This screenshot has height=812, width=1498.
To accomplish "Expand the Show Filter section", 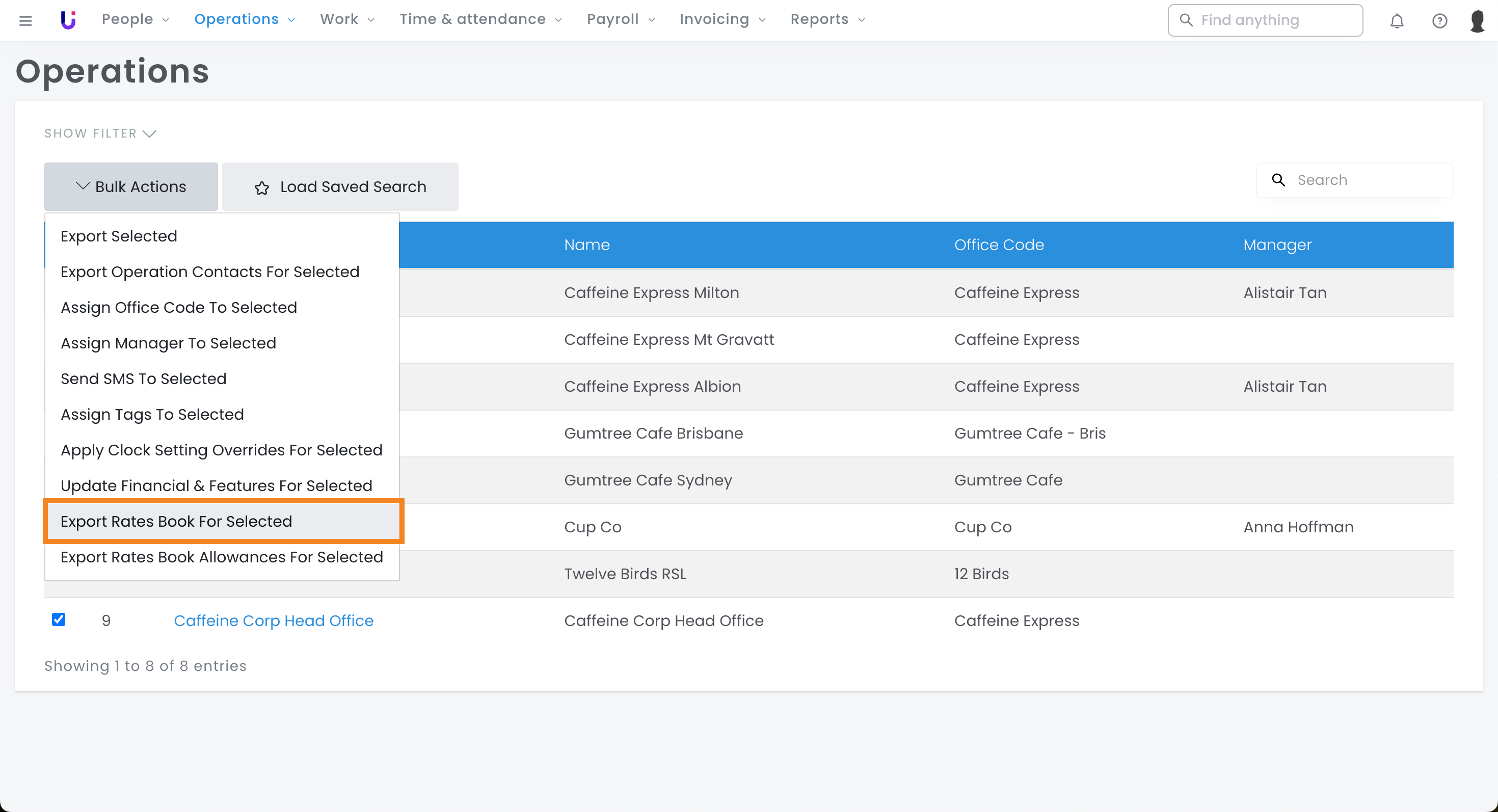I will click(x=100, y=133).
